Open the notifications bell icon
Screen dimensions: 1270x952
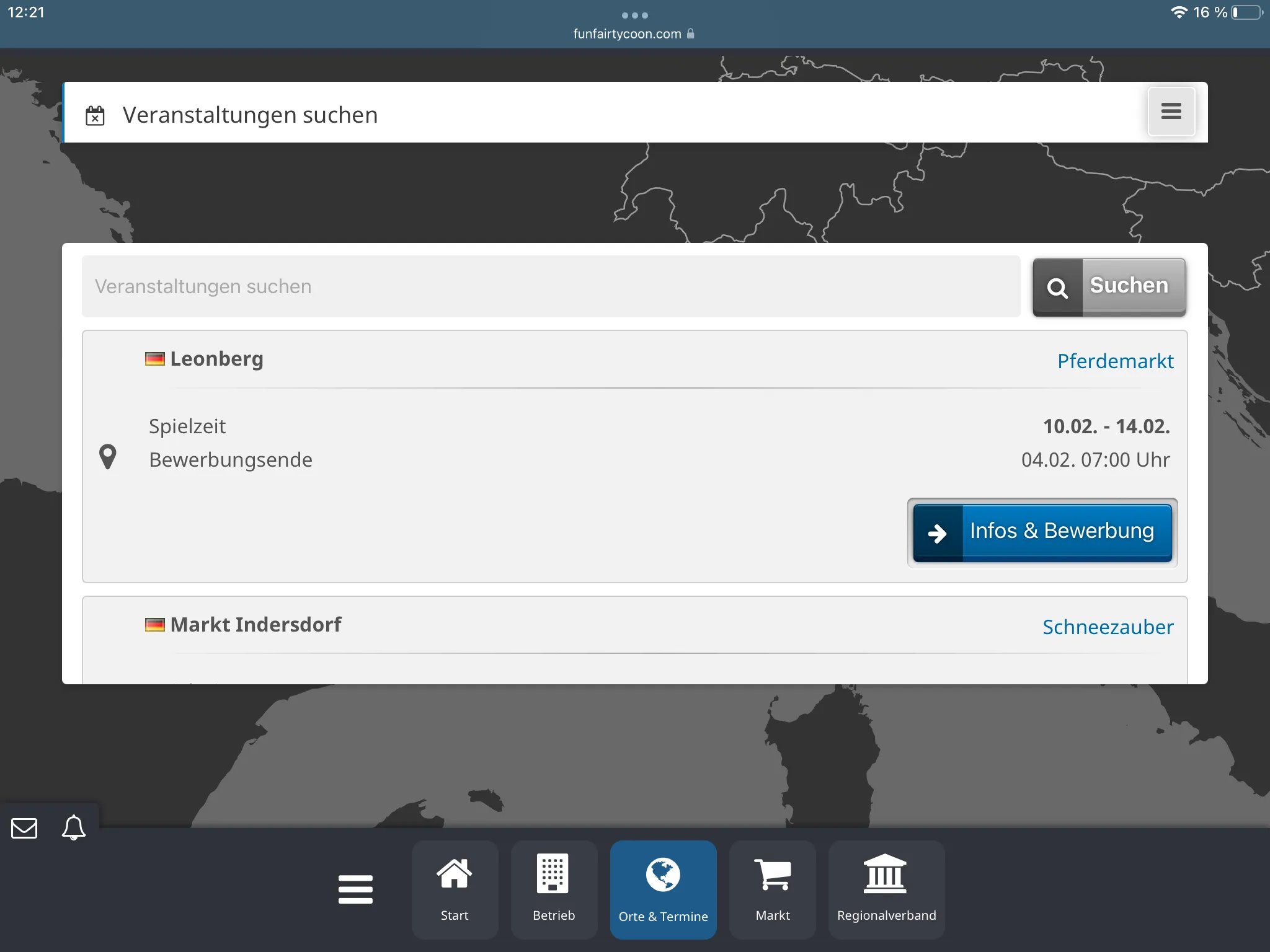(x=73, y=828)
